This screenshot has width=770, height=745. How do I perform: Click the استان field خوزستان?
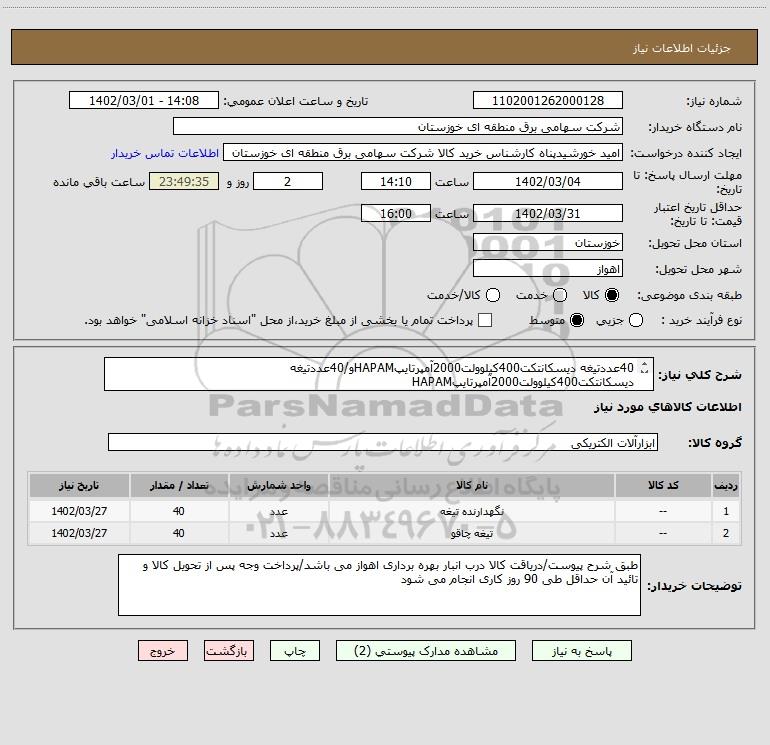(548, 242)
